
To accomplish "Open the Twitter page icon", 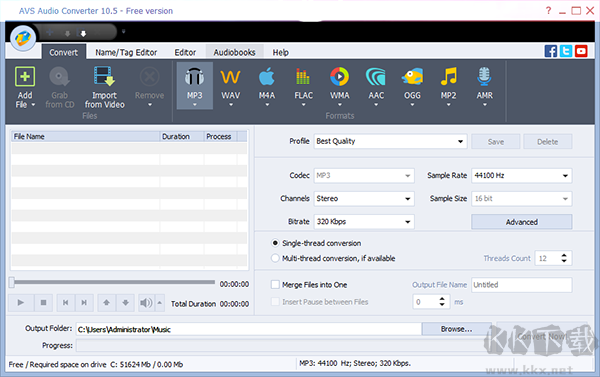I will [x=566, y=51].
